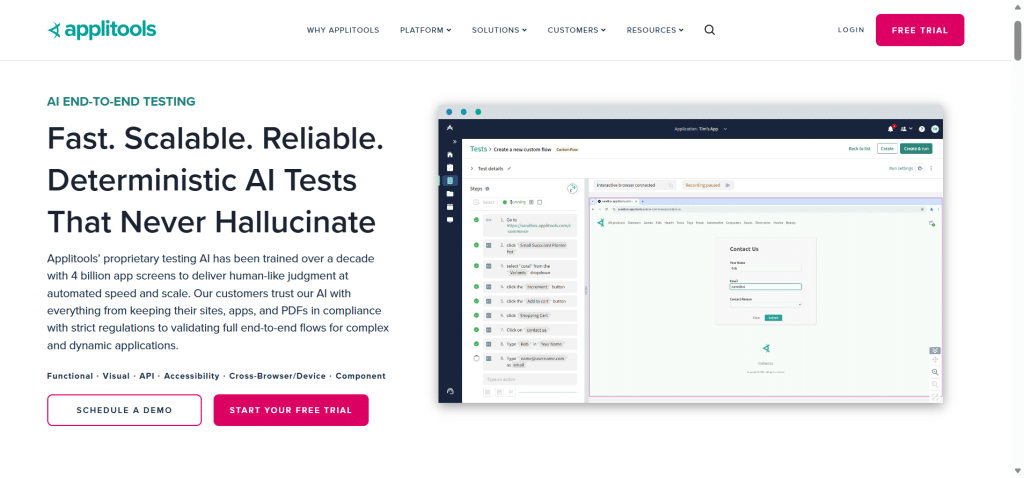
Task: Click the Interactive browser connected field
Action: (x=635, y=185)
